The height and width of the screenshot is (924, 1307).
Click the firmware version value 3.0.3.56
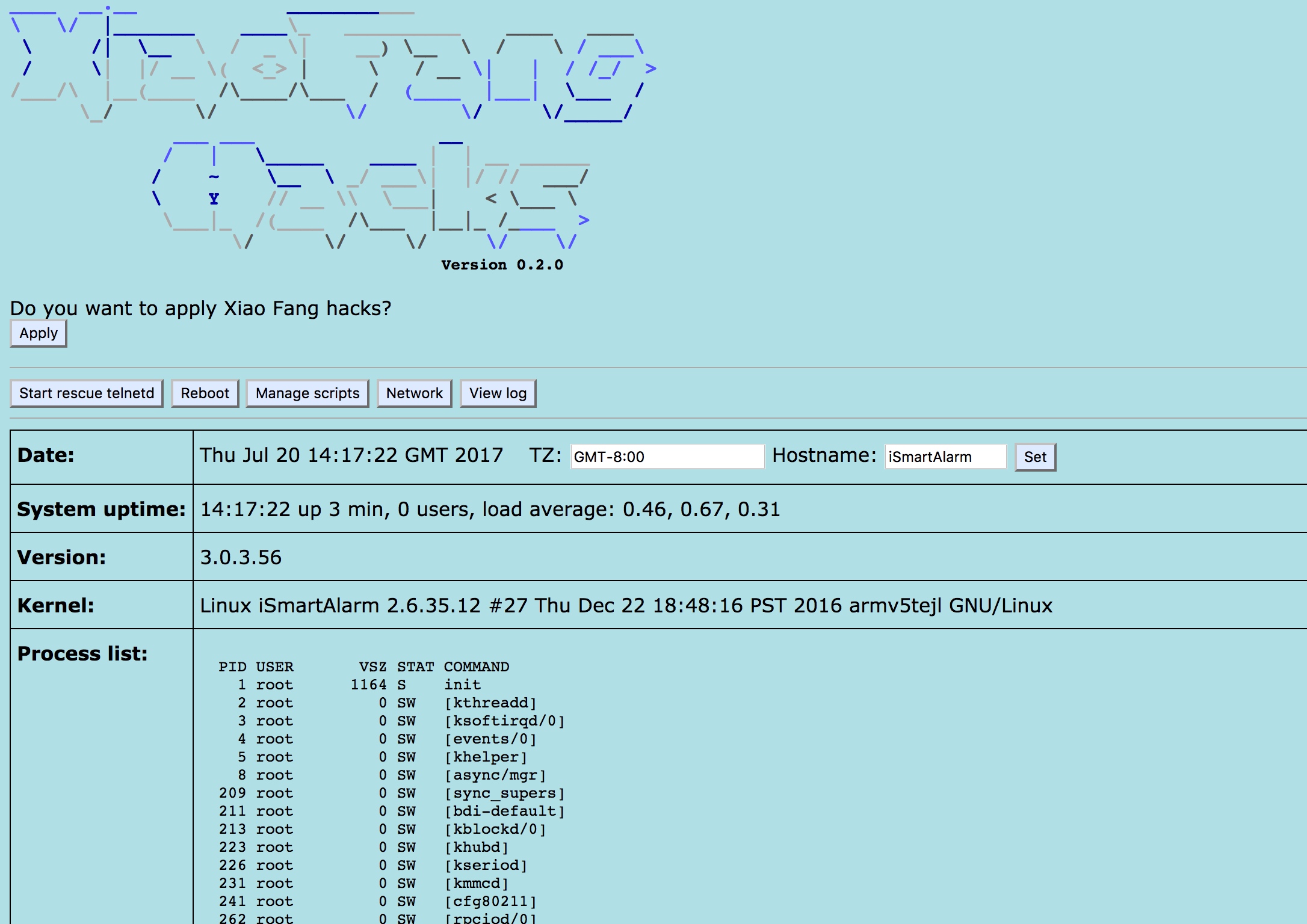(x=241, y=558)
